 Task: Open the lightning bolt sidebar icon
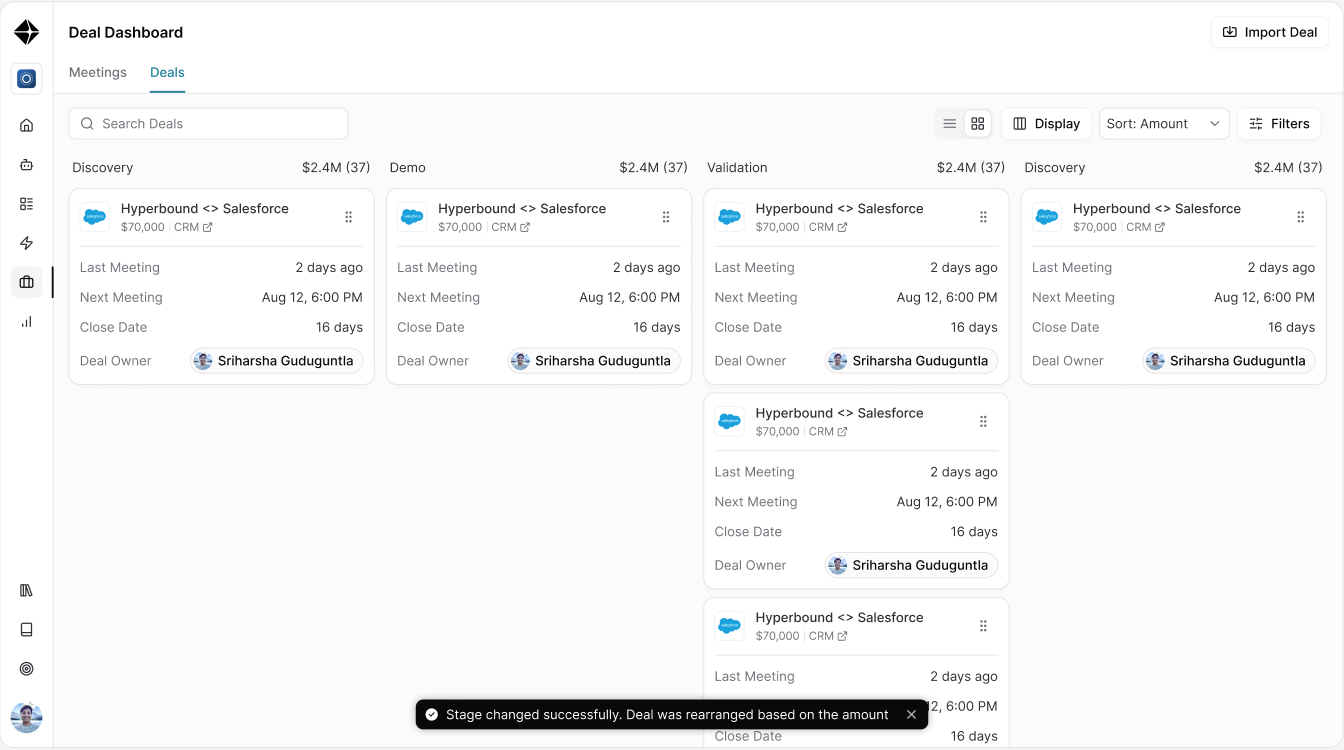tap(27, 243)
